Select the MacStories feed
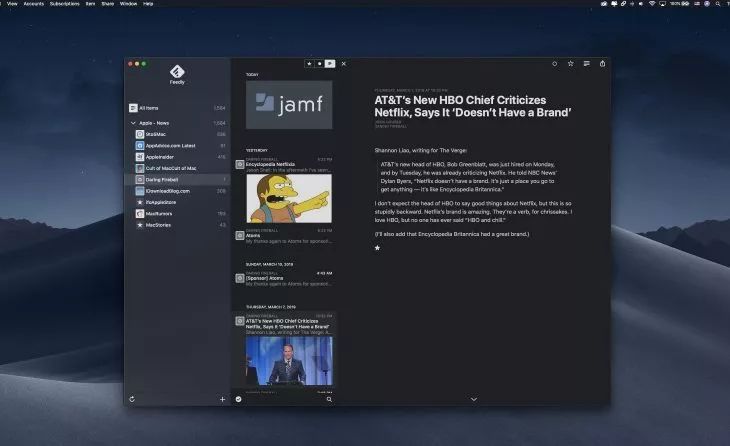This screenshot has height=446, width=730. pyautogui.click(x=177, y=225)
